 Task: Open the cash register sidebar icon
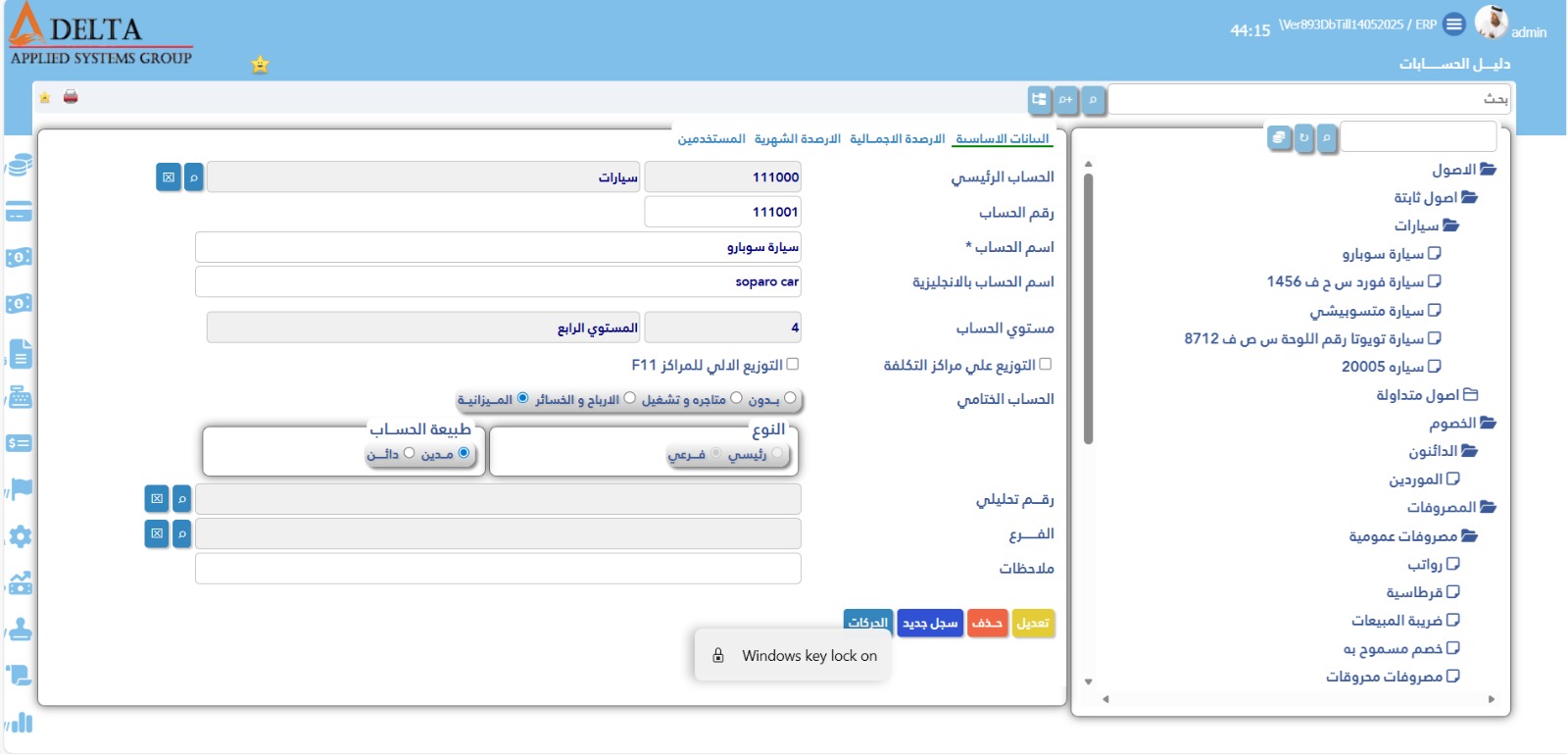click(20, 397)
